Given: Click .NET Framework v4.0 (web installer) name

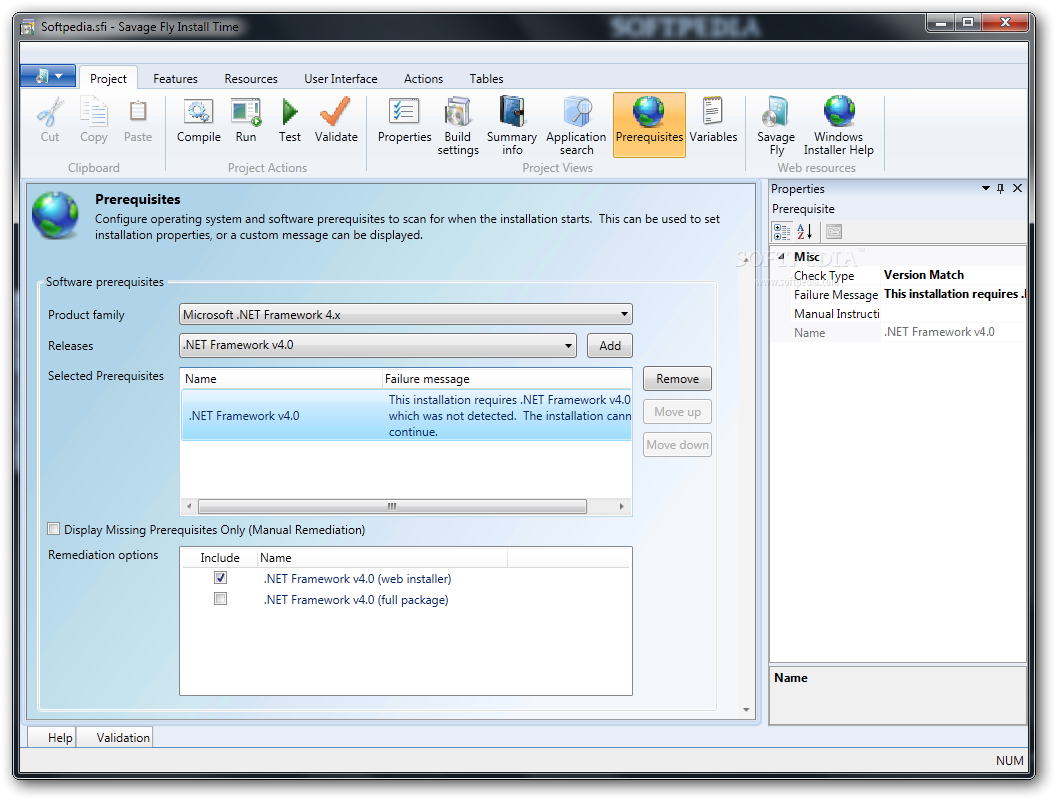Looking at the screenshot, I should point(357,578).
